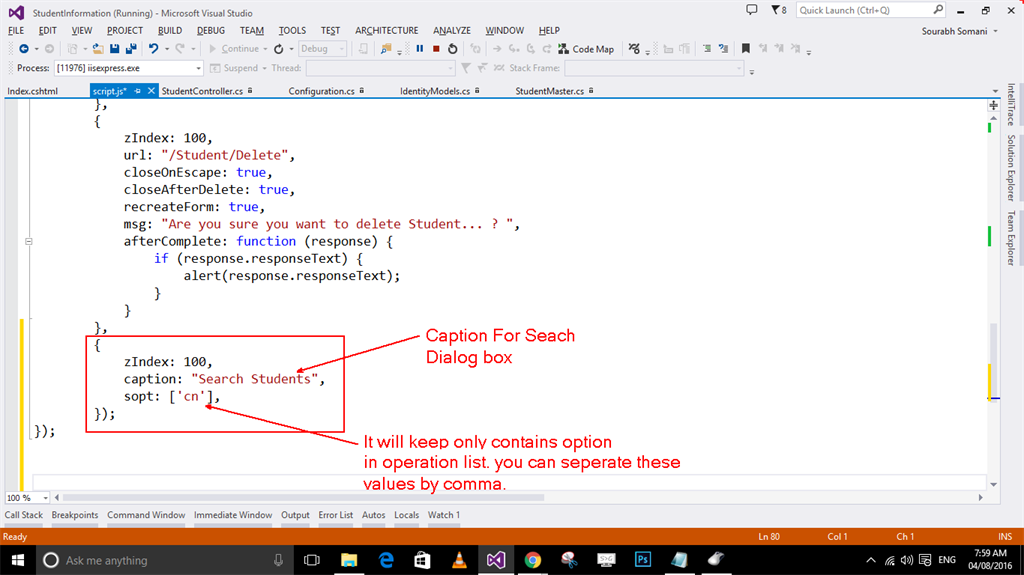Click the Undo arrow icon
The width and height of the screenshot is (1024, 575).
click(153, 48)
